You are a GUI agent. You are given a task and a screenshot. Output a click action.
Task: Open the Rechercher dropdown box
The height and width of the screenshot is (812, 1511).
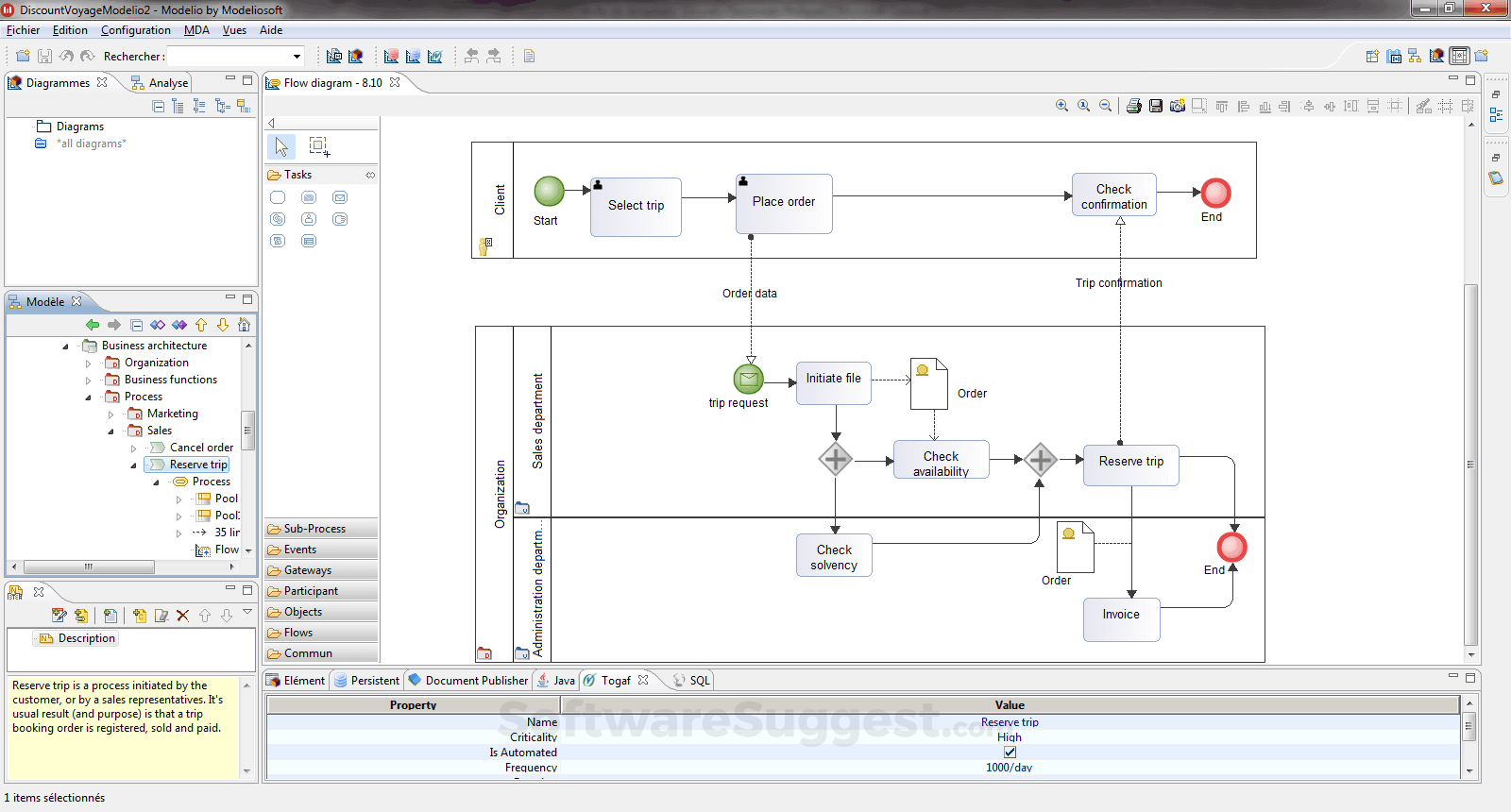click(x=297, y=57)
